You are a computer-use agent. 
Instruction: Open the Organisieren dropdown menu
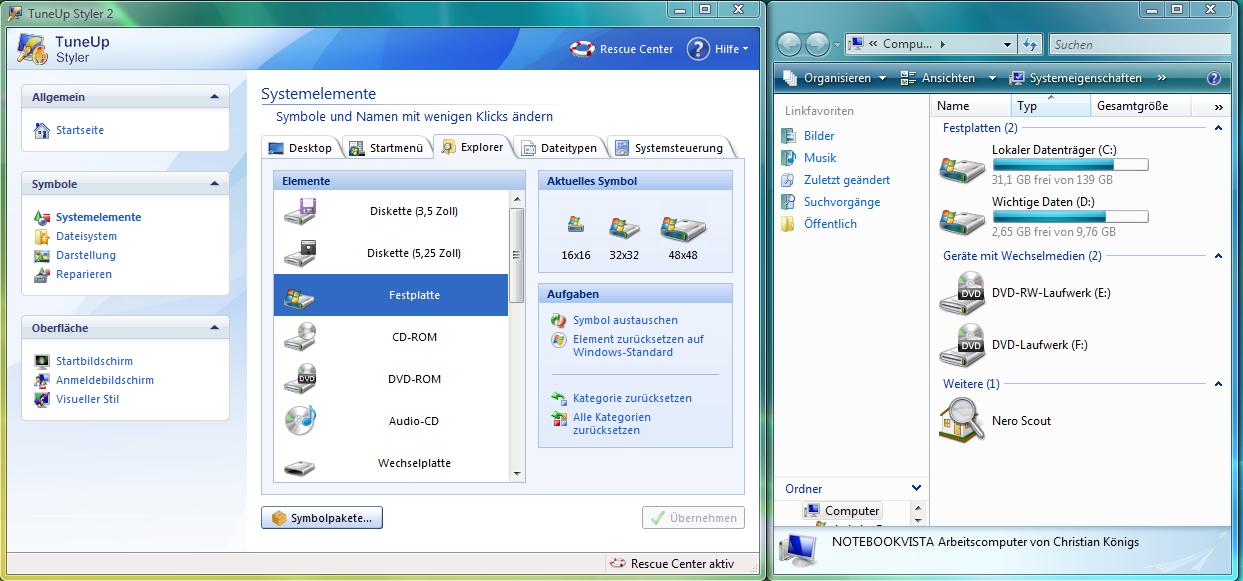click(x=835, y=78)
